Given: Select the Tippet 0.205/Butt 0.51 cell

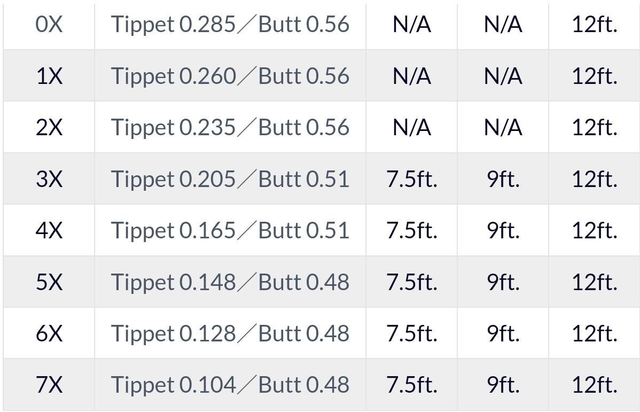Looking at the screenshot, I should tap(230, 179).
